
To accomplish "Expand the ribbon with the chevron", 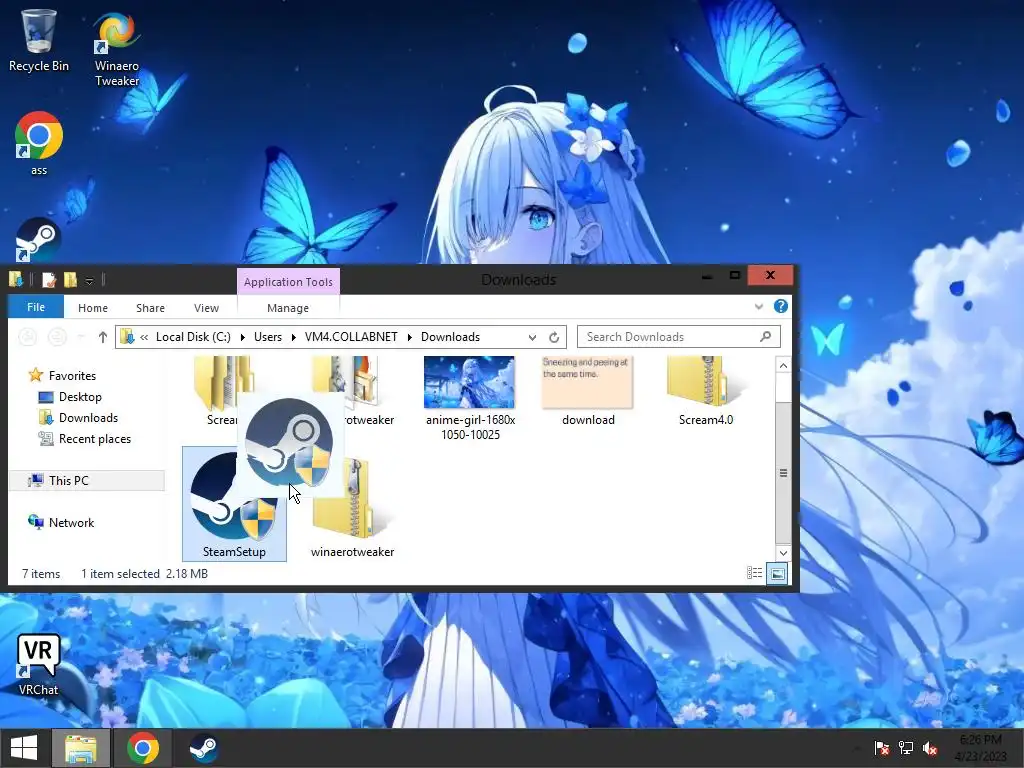I will [x=759, y=306].
